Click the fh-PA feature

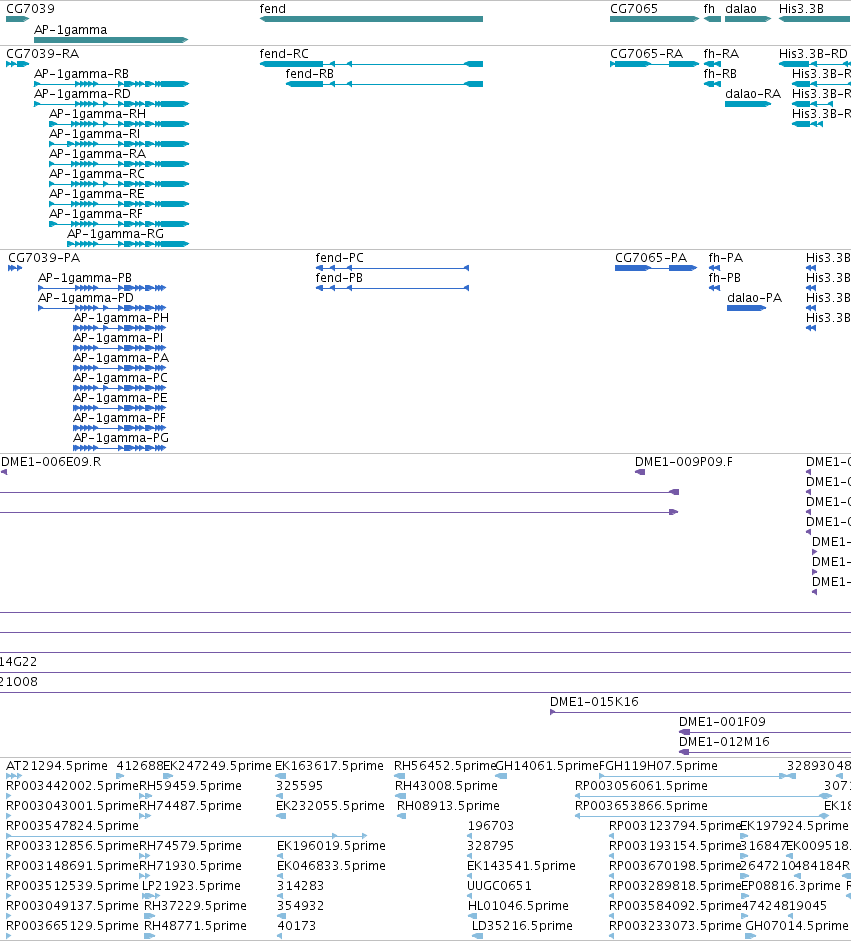714,268
